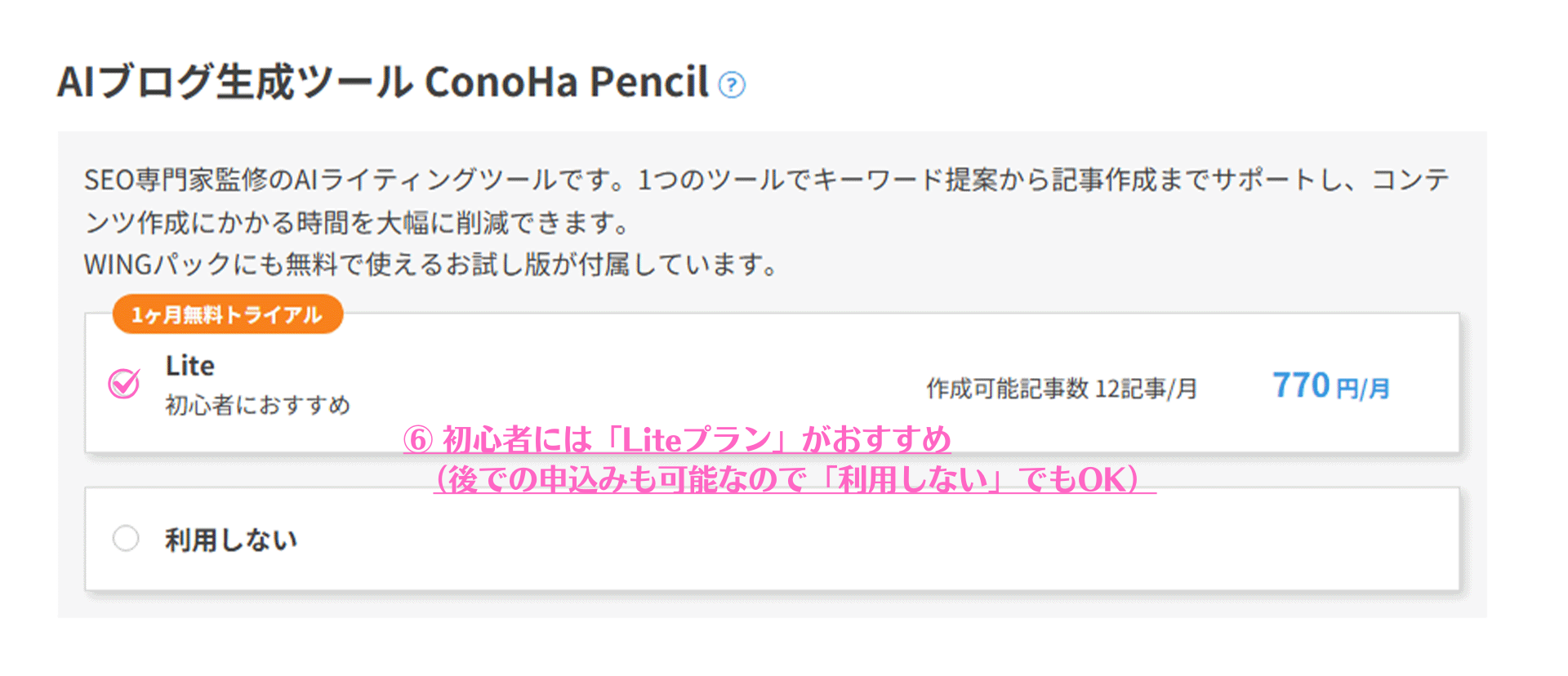This screenshot has height=676, width=1568.
Task: Click the word Pencil in the heading
Action: (649, 82)
